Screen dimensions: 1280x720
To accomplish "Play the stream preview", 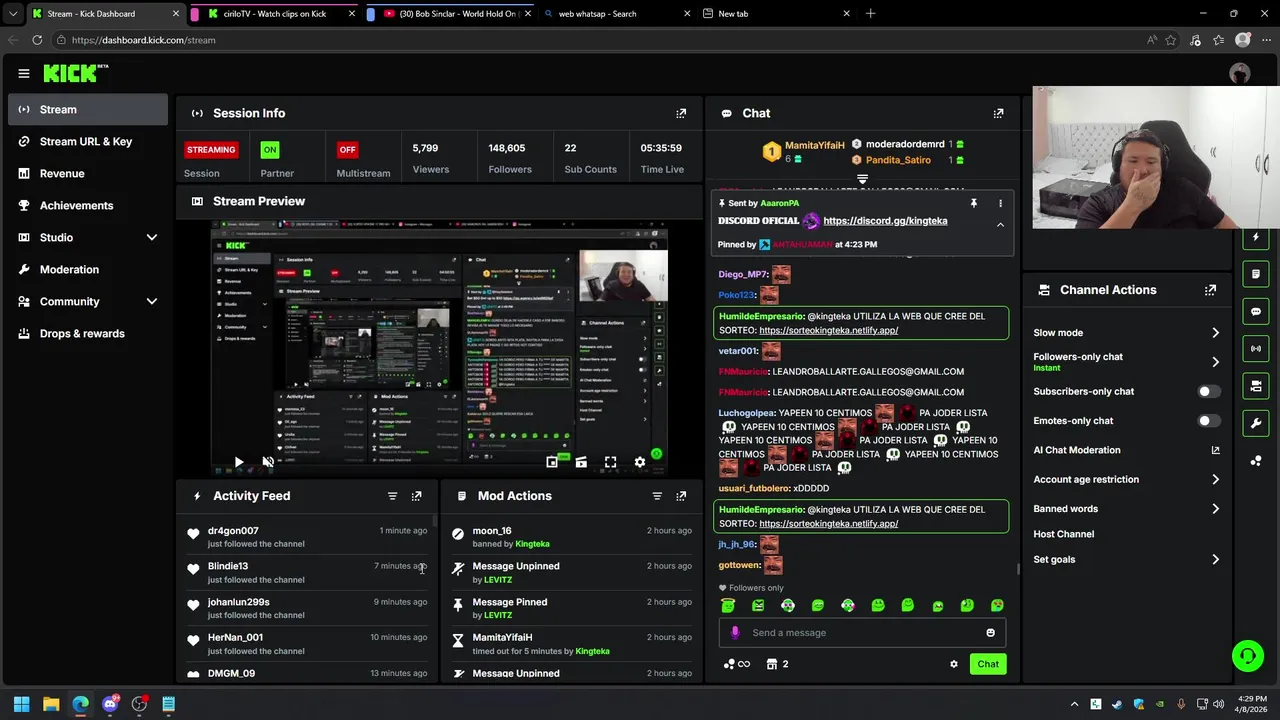I will [x=238, y=462].
